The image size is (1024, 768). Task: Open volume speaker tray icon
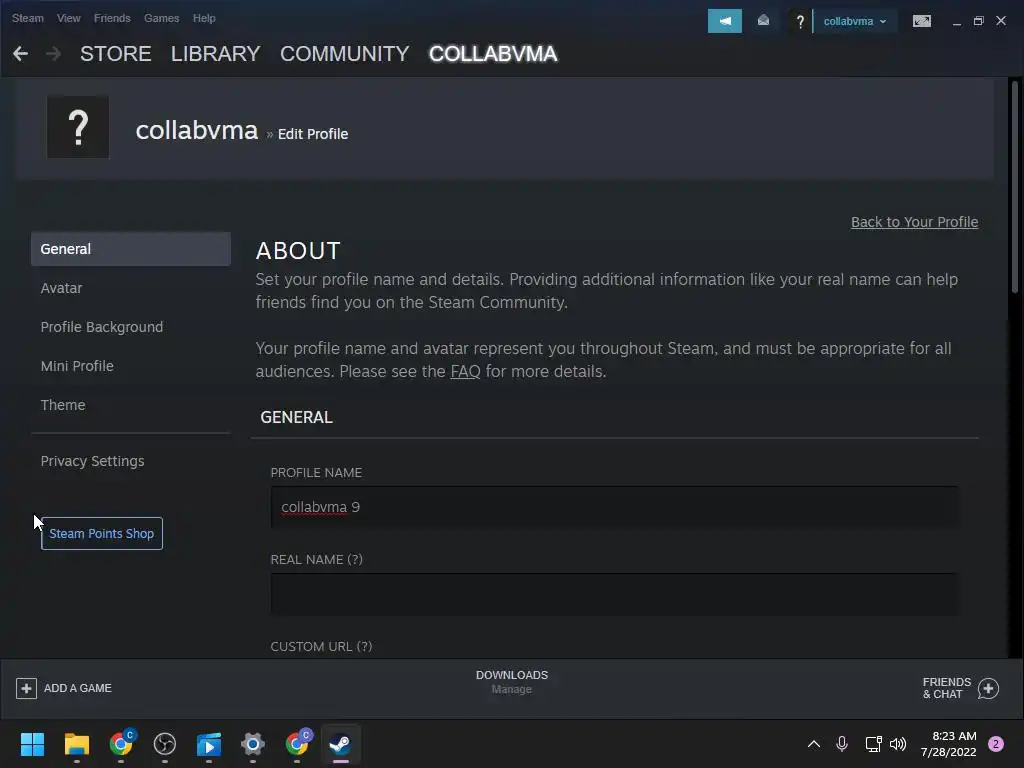[898, 744]
